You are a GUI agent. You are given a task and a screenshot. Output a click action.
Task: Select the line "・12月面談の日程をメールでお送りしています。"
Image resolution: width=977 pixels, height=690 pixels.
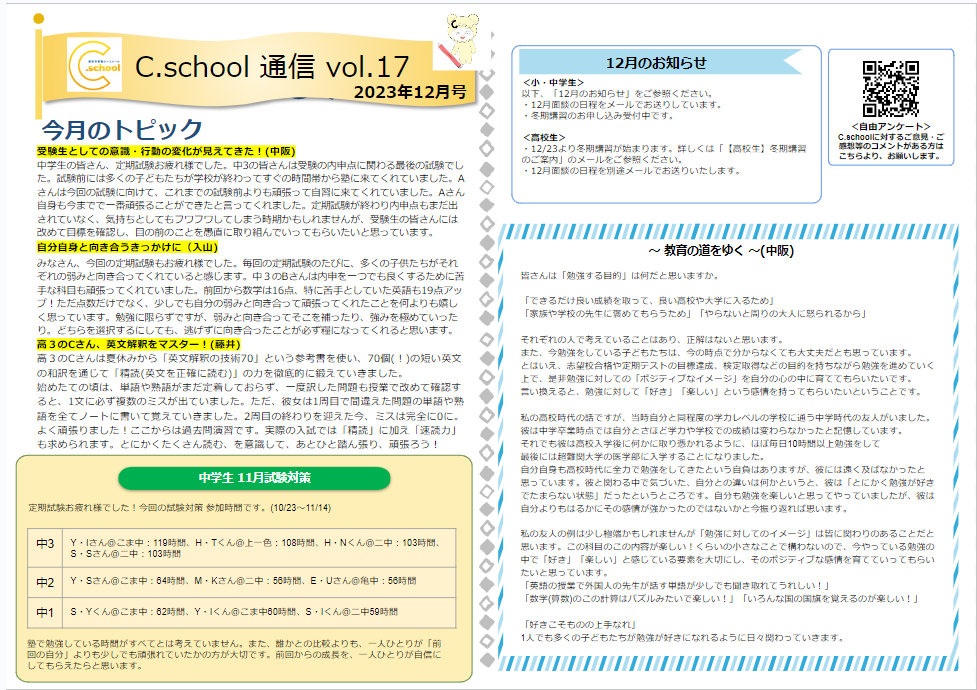pos(622,105)
